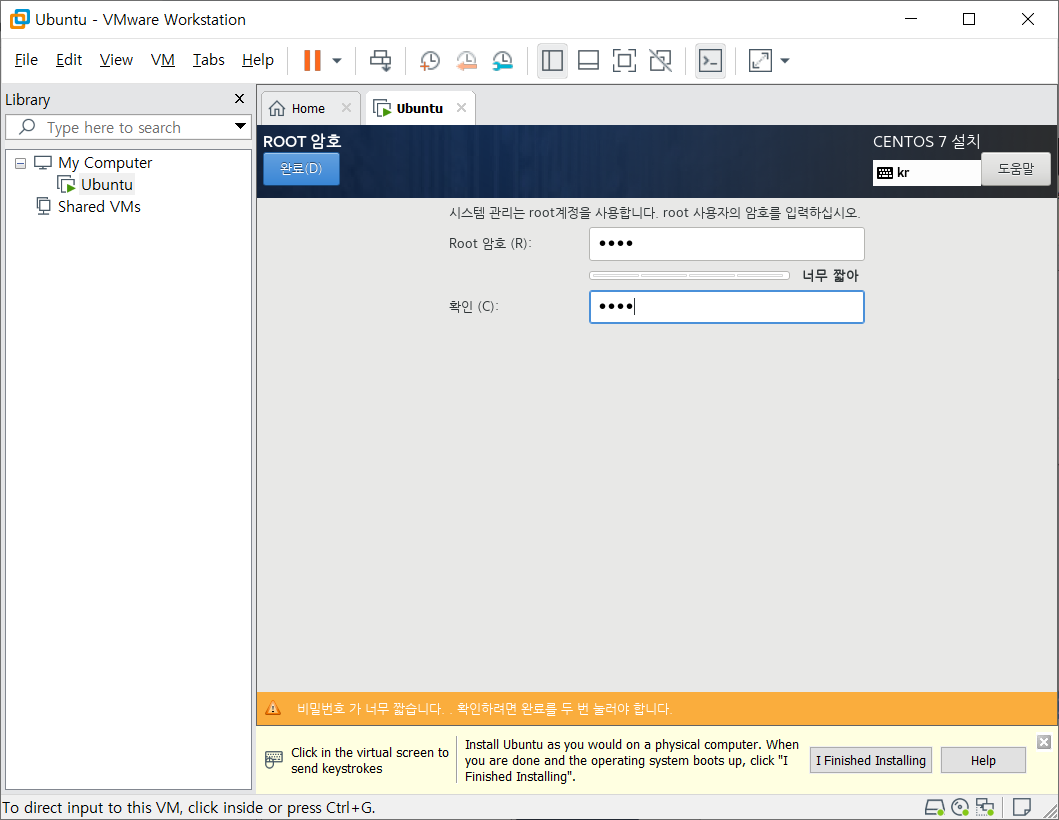Maximize the VMware Workstation window
Screen dimensions: 1059x820
pos(968,19)
